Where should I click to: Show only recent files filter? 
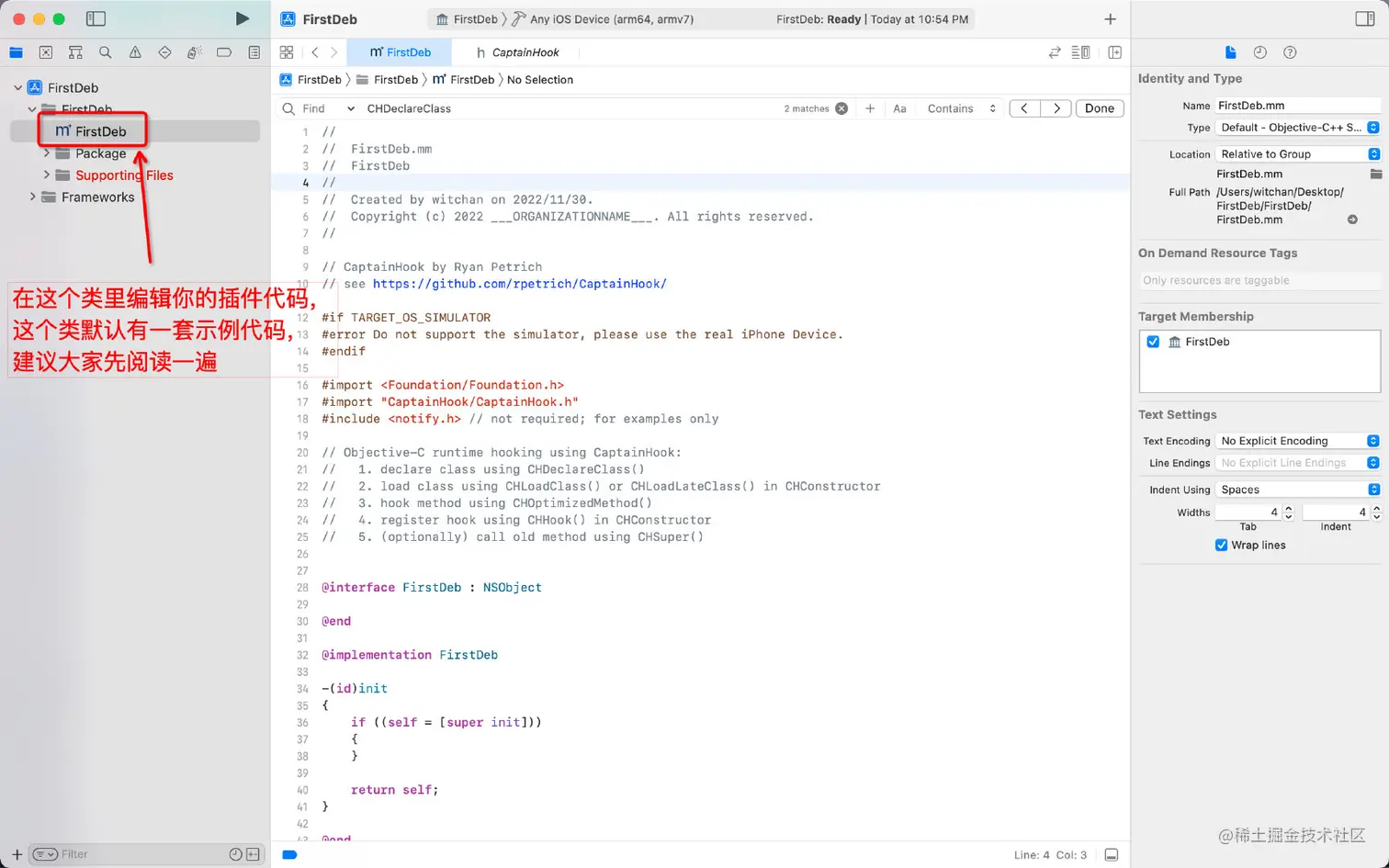[235, 854]
